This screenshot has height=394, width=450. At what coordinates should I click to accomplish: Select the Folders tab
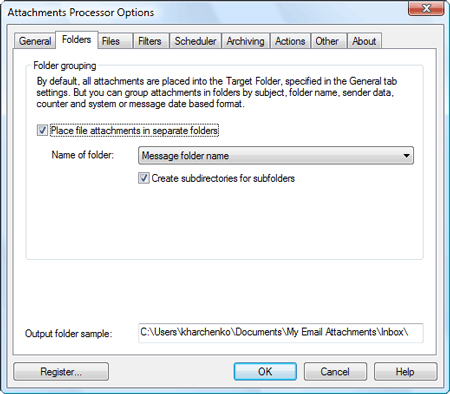coord(76,40)
